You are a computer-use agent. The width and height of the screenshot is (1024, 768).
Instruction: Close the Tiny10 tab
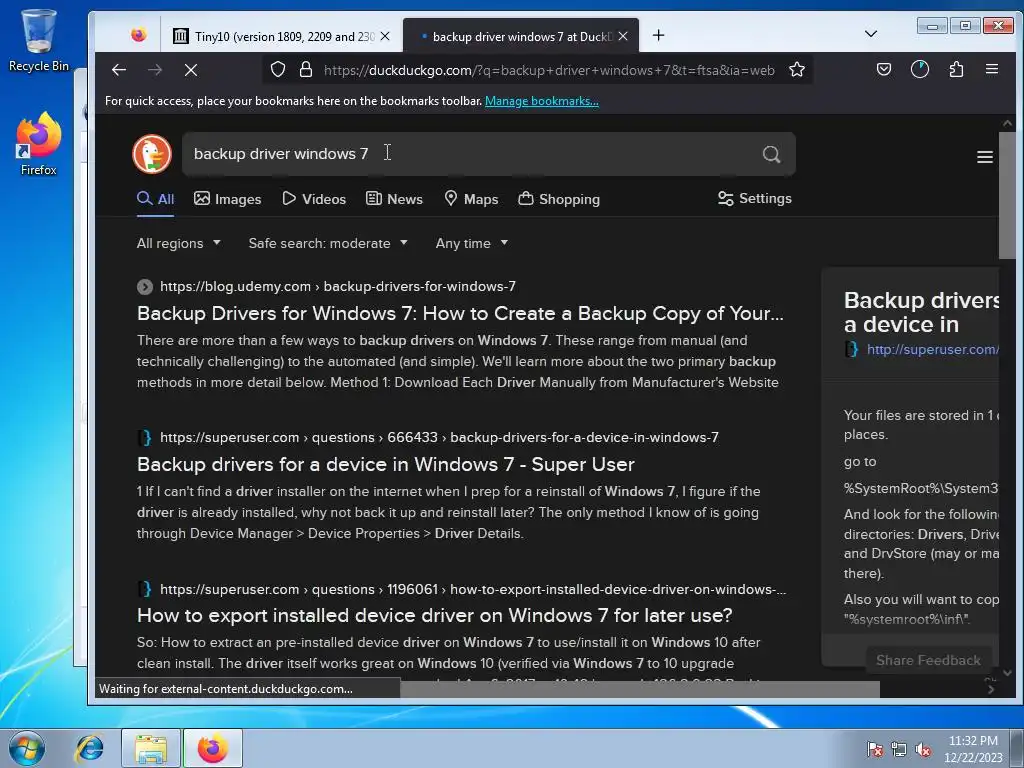tap(385, 36)
